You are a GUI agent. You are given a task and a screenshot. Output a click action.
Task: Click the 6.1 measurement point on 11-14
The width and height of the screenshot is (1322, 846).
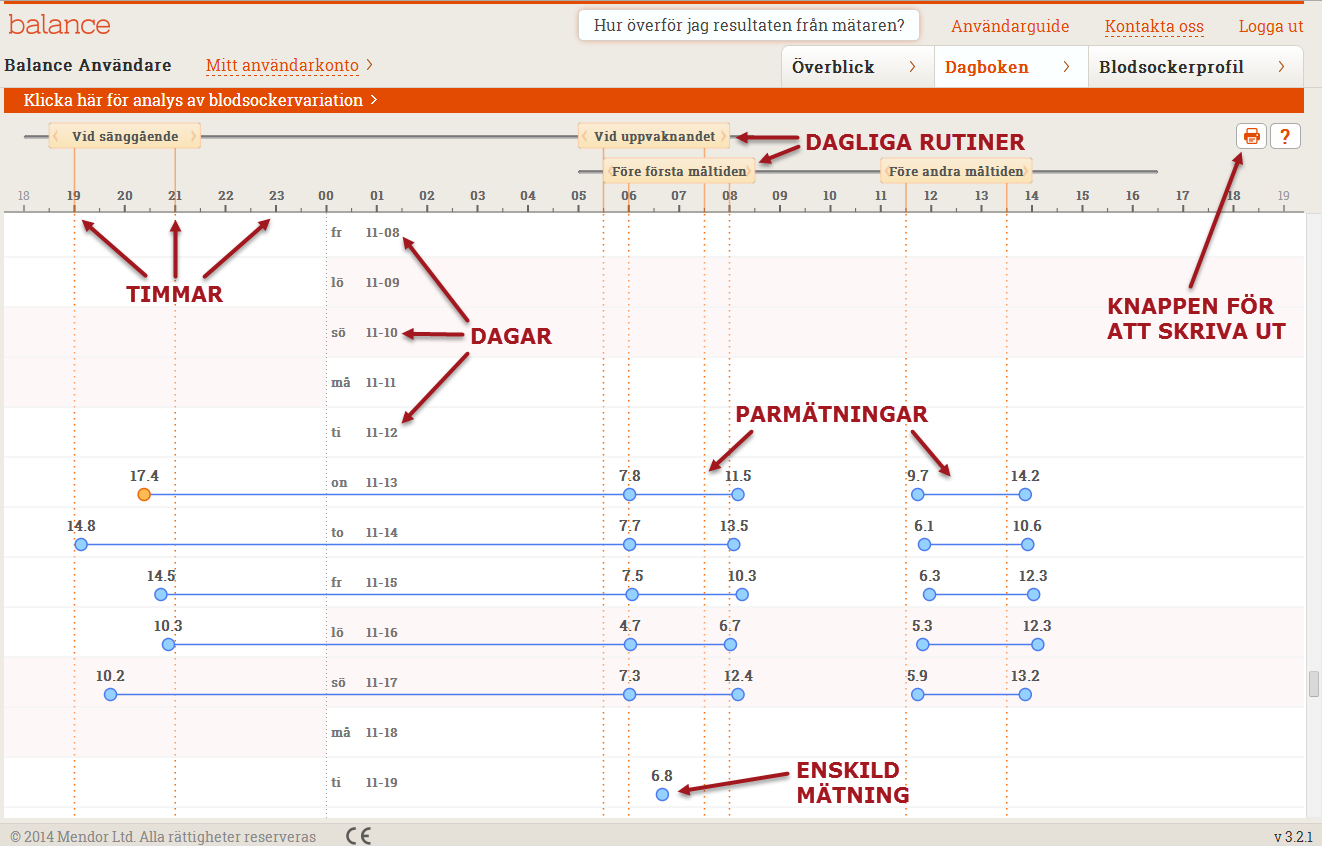[x=924, y=544]
